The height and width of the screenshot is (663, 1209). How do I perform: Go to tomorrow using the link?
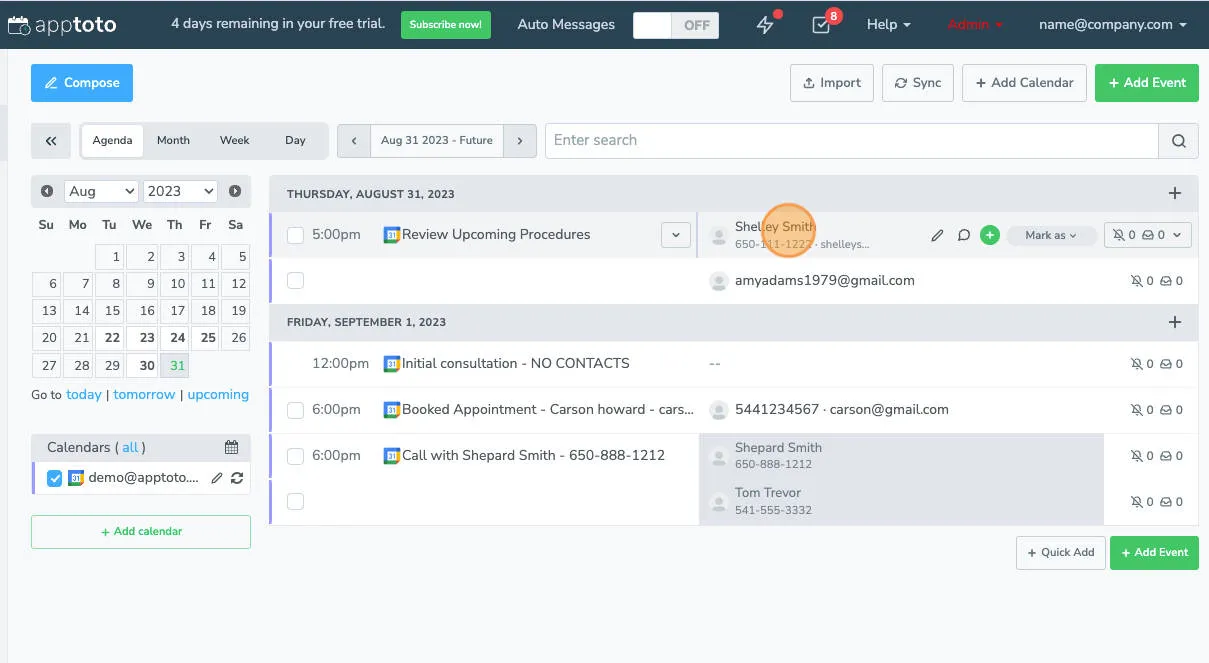coord(144,394)
